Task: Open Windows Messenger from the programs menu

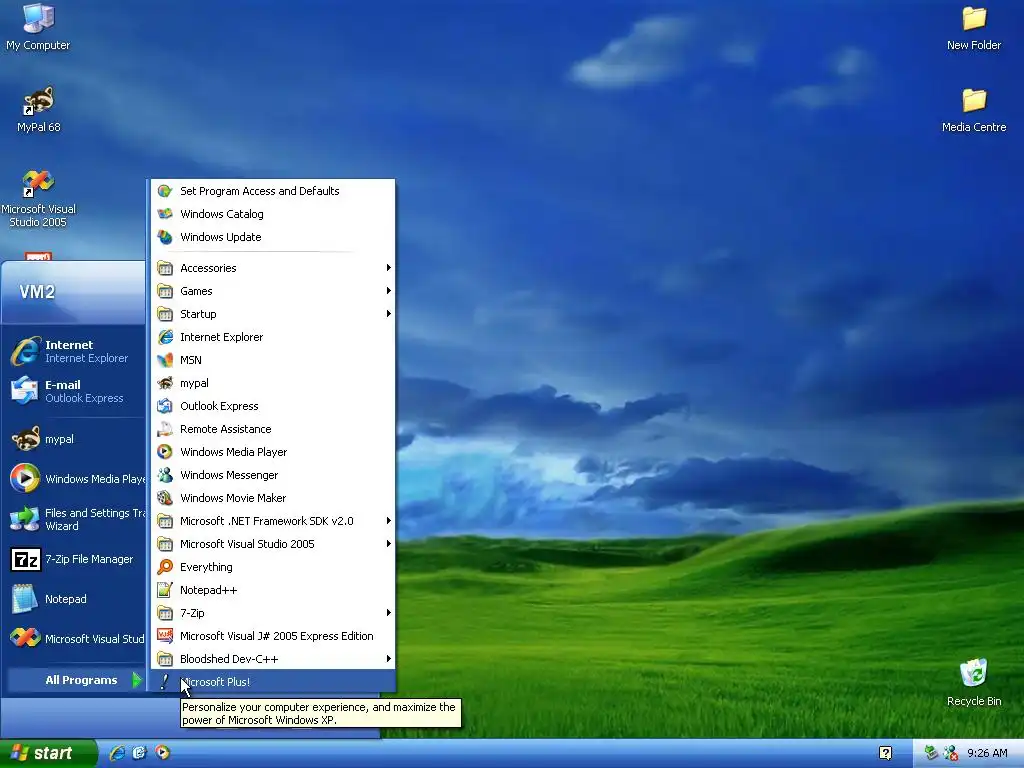Action: 273,475
